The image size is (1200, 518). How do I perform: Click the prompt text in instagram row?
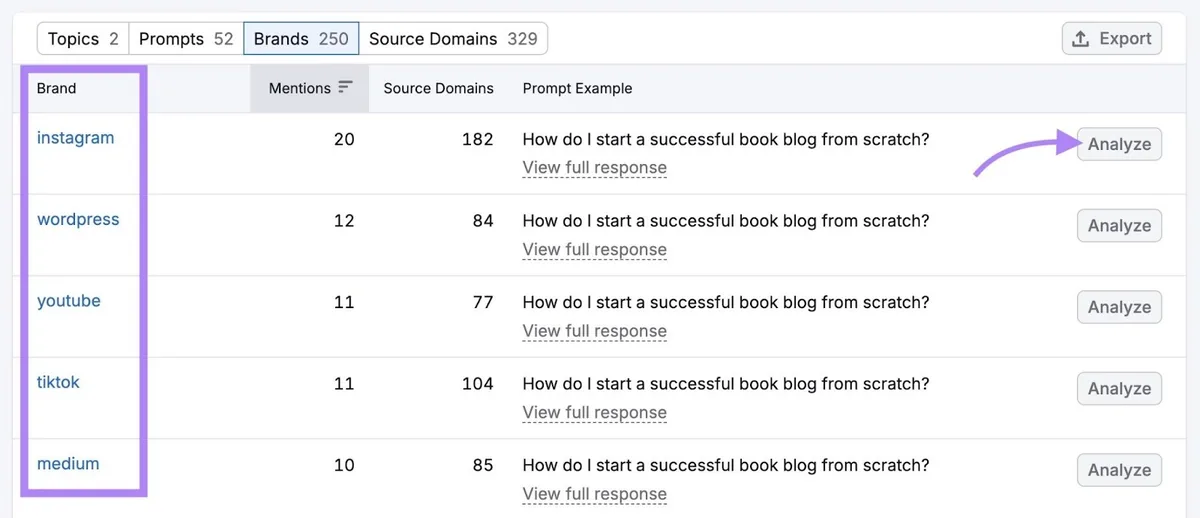point(726,139)
